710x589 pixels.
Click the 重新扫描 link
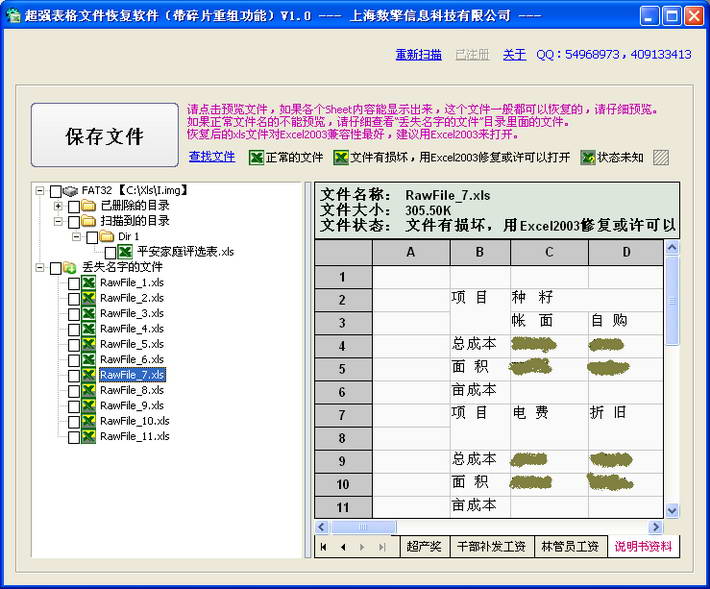418,55
